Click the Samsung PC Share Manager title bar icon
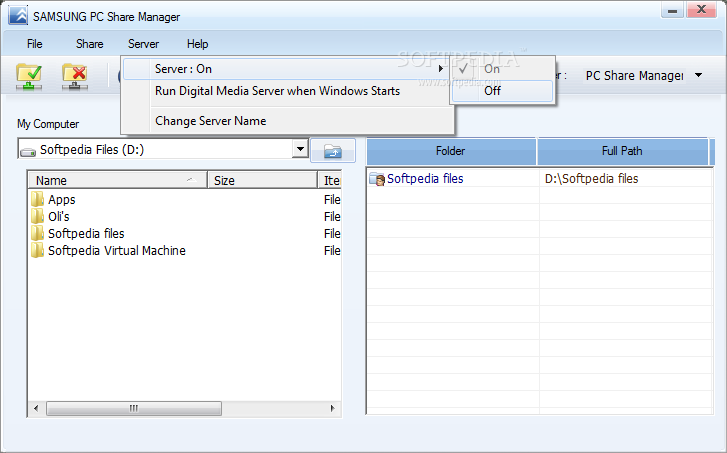Image resolution: width=727 pixels, height=453 pixels. [18, 15]
